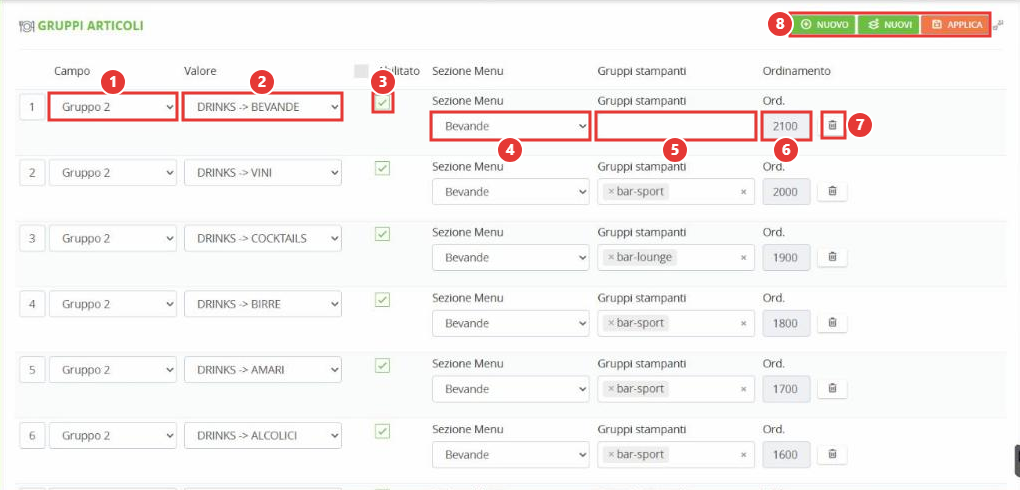This screenshot has height=490, width=1020.
Task: Click the GRUPPI ARTICOLI heading
Action: pyautogui.click(x=90, y=26)
